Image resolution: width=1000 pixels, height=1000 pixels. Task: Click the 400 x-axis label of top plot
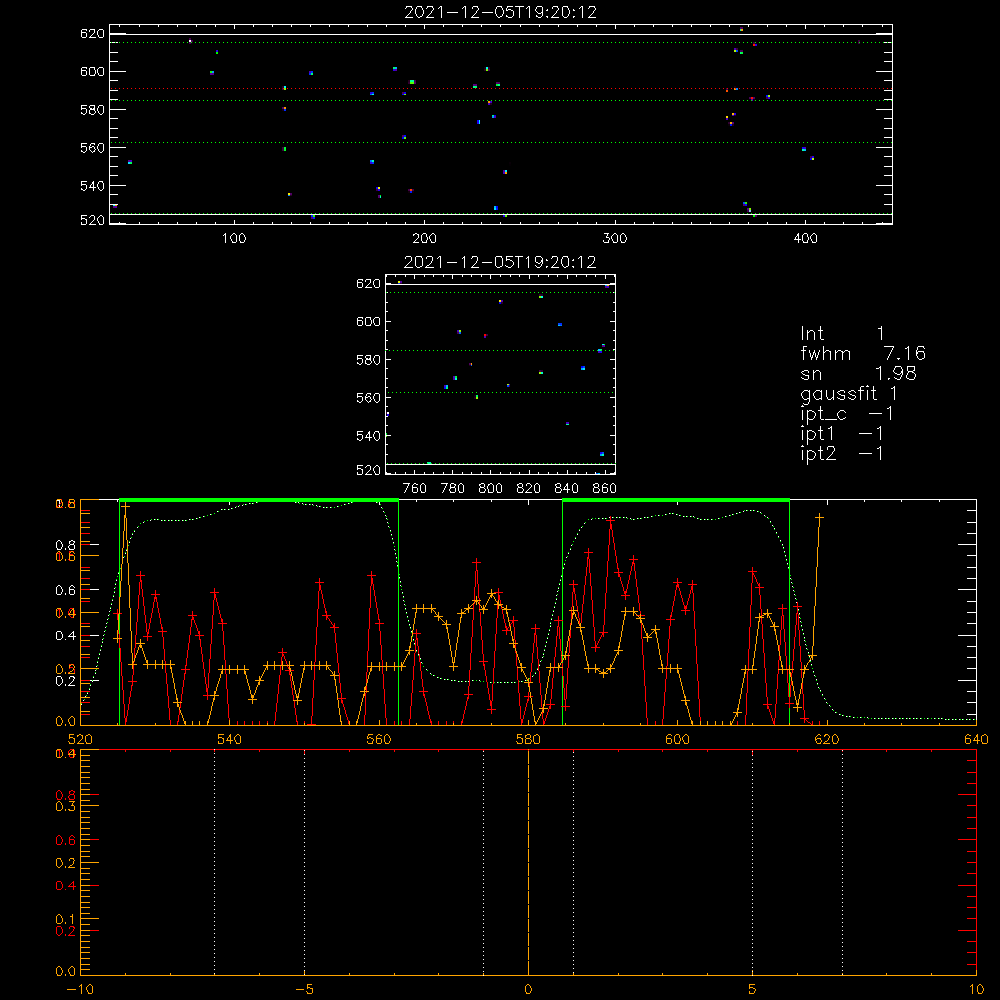[x=805, y=239]
